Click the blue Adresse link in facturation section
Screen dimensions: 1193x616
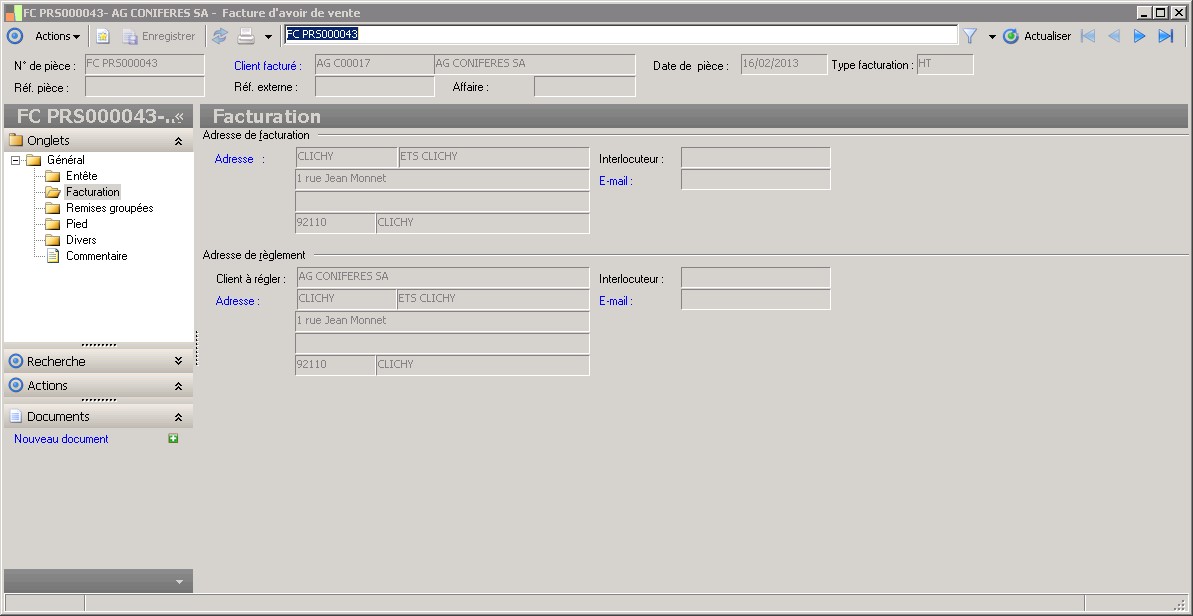click(x=234, y=159)
